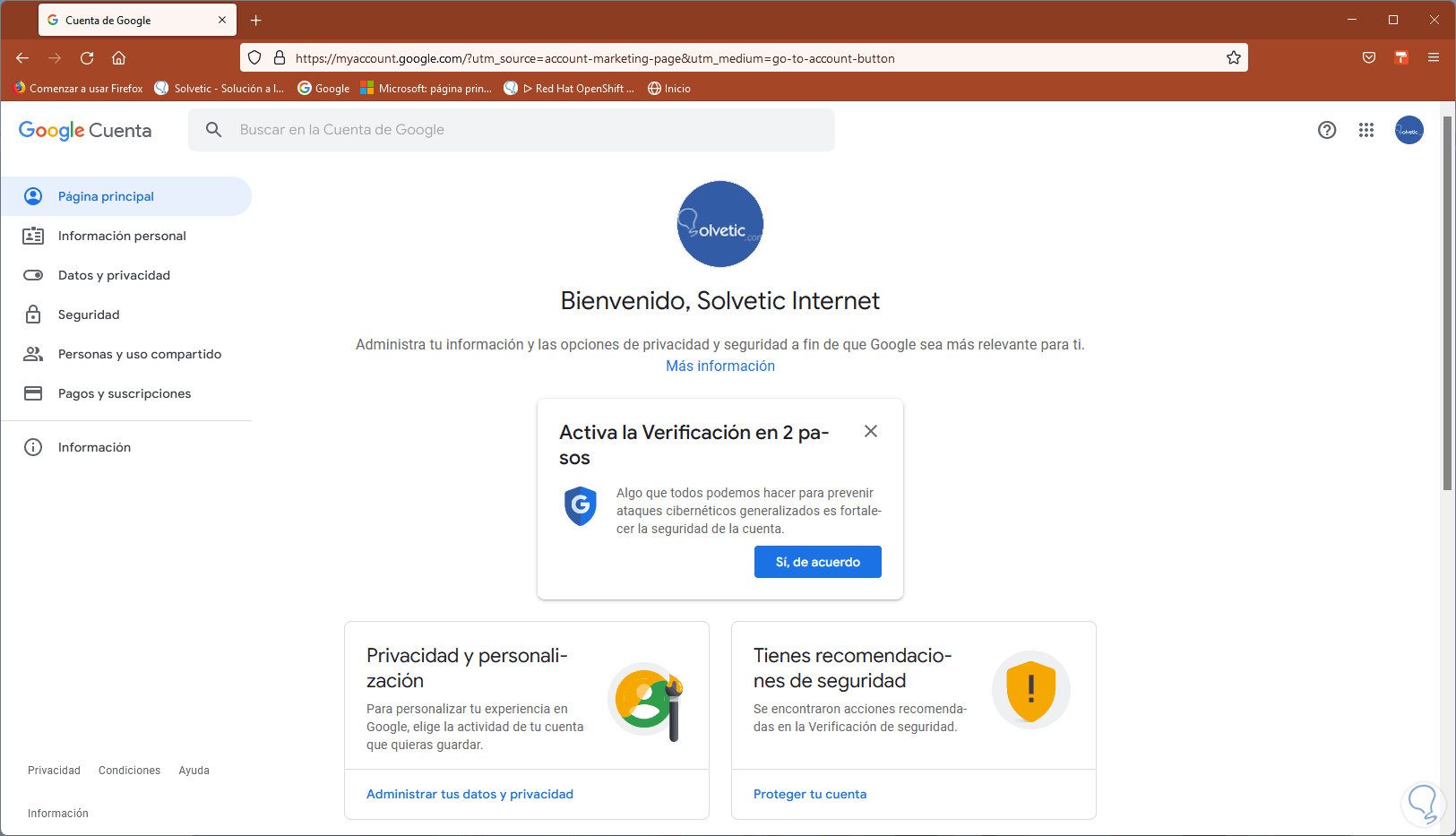Click the Proteger tu cuenta link
Image resolution: width=1456 pixels, height=836 pixels.
click(x=809, y=794)
